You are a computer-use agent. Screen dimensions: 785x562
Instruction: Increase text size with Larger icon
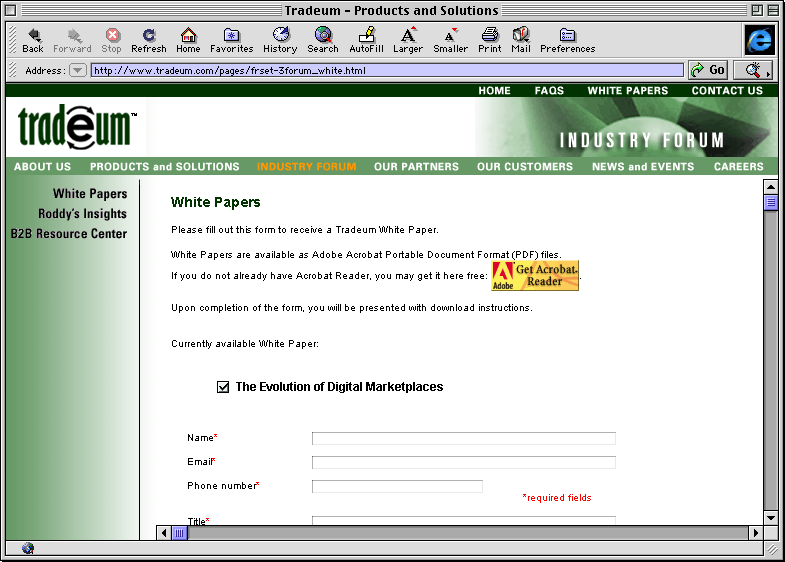coord(408,40)
